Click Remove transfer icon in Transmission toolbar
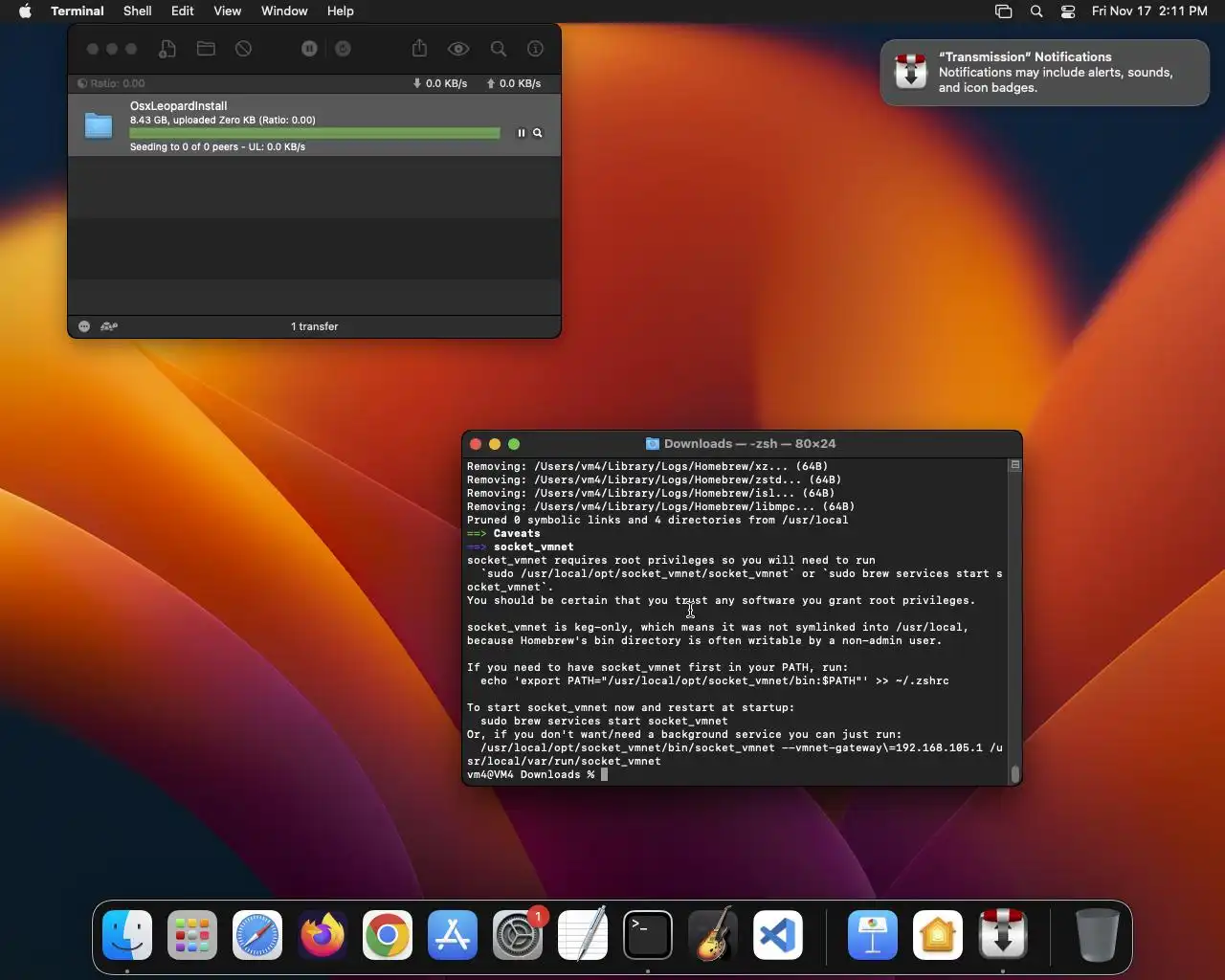 click(244, 49)
